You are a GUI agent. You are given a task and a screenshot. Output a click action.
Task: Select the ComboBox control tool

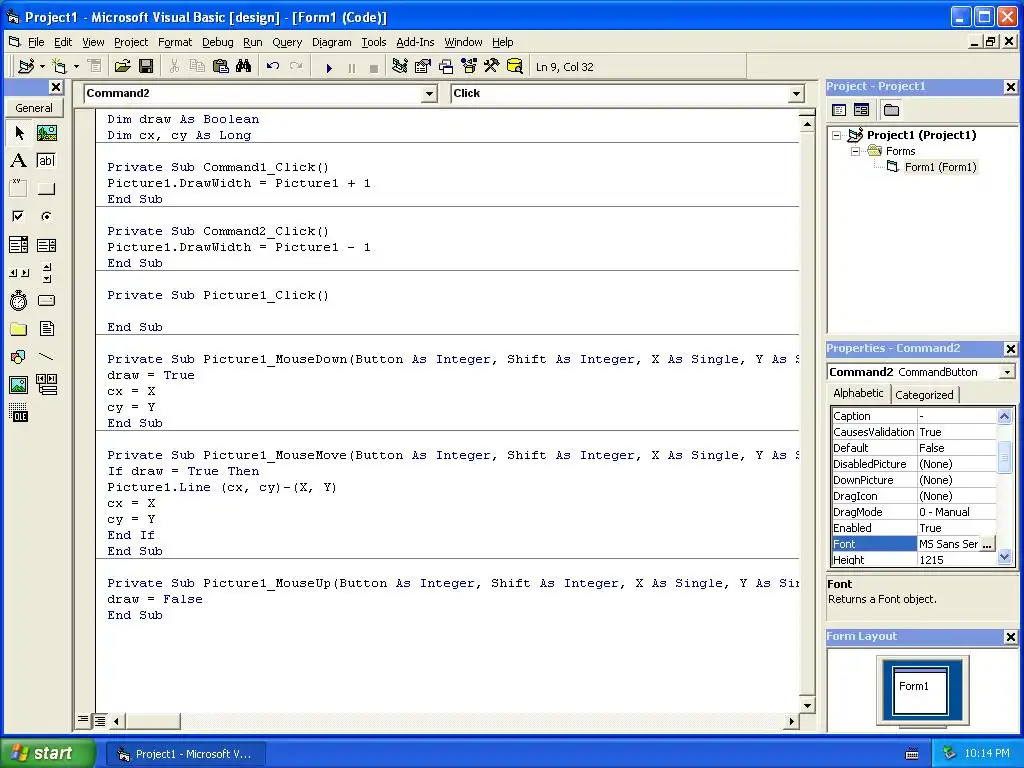point(19,245)
